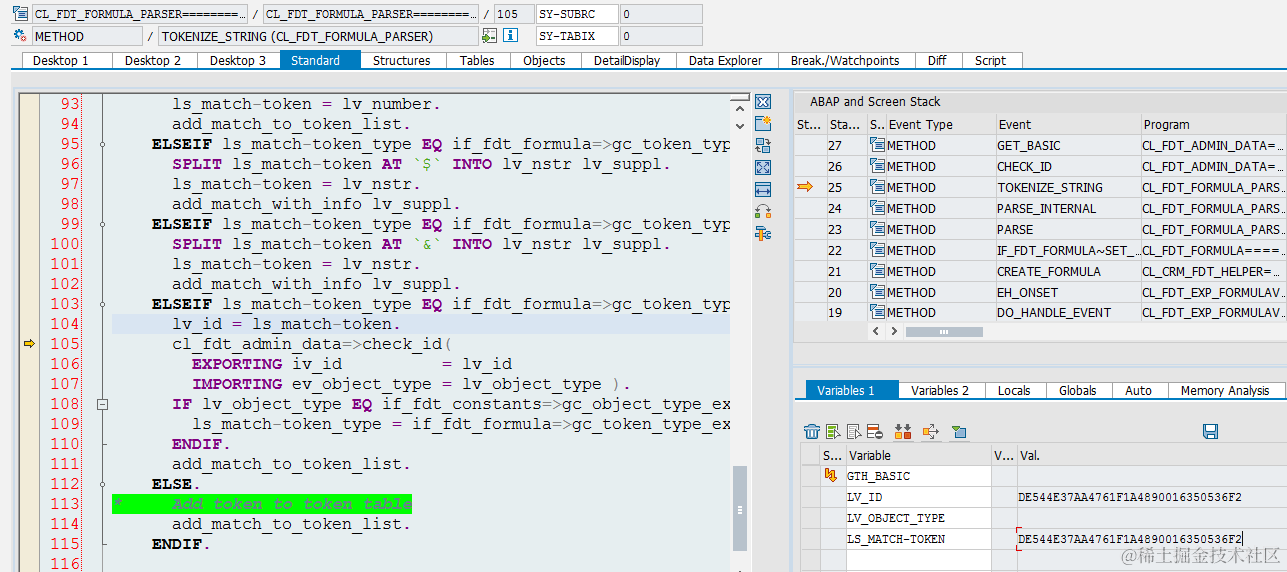Open the Break./Watchpoints tab

tap(845, 60)
